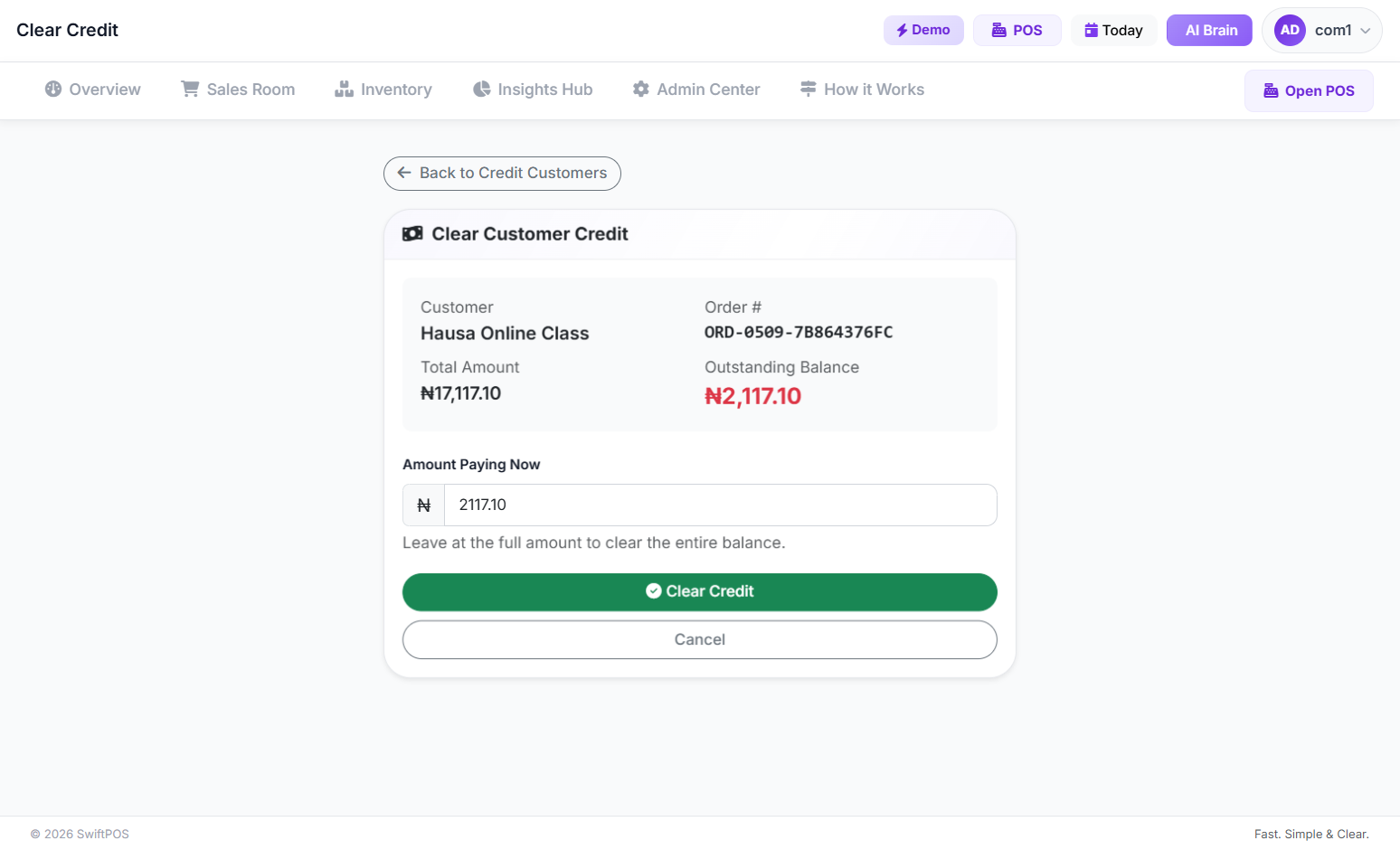Open the AI Brain button

point(1209,30)
